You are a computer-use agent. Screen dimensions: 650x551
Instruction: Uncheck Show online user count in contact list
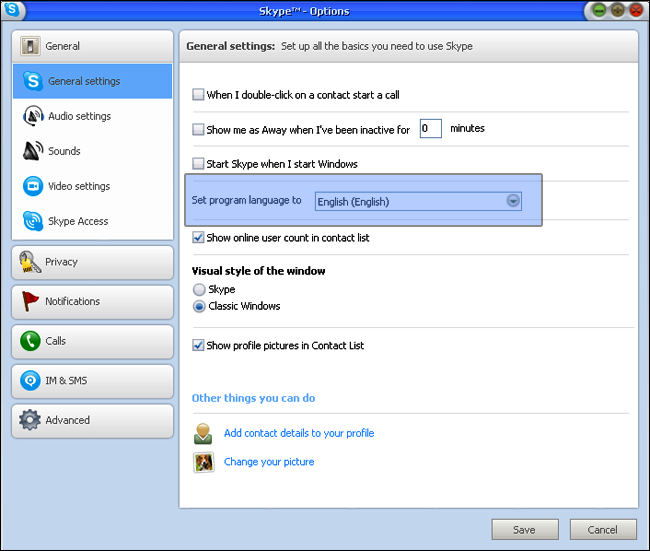(198, 238)
